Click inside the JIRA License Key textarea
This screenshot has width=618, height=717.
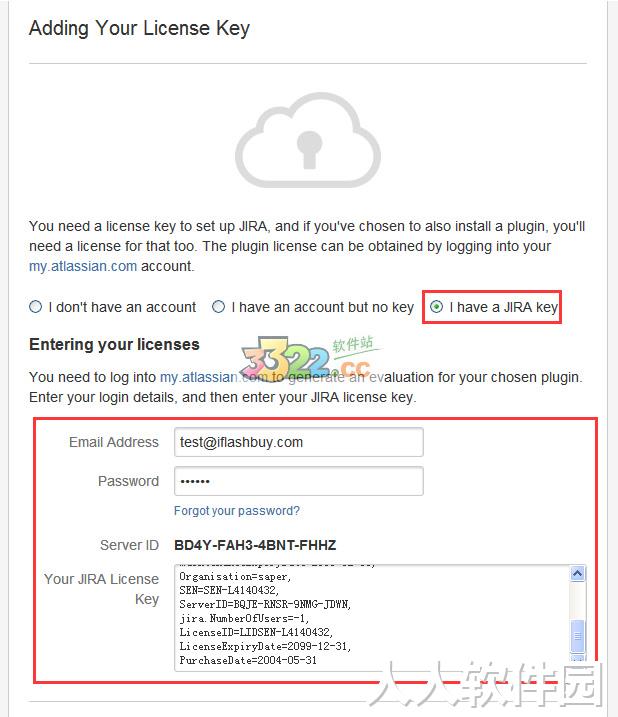pos(372,618)
